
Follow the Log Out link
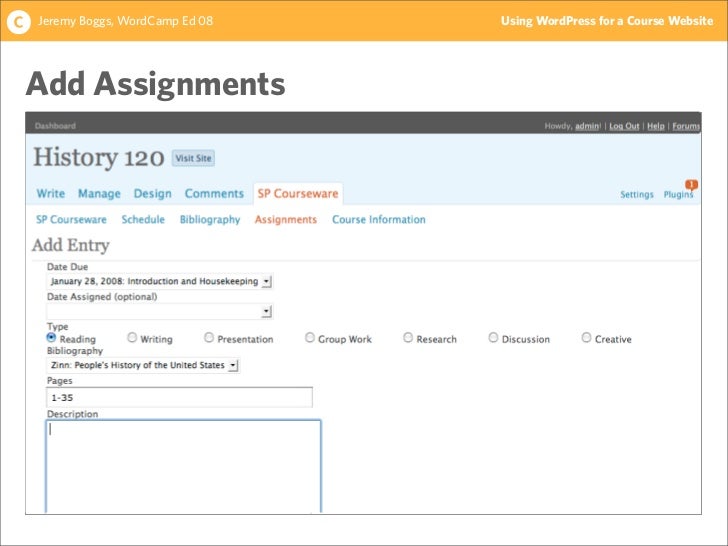point(624,126)
